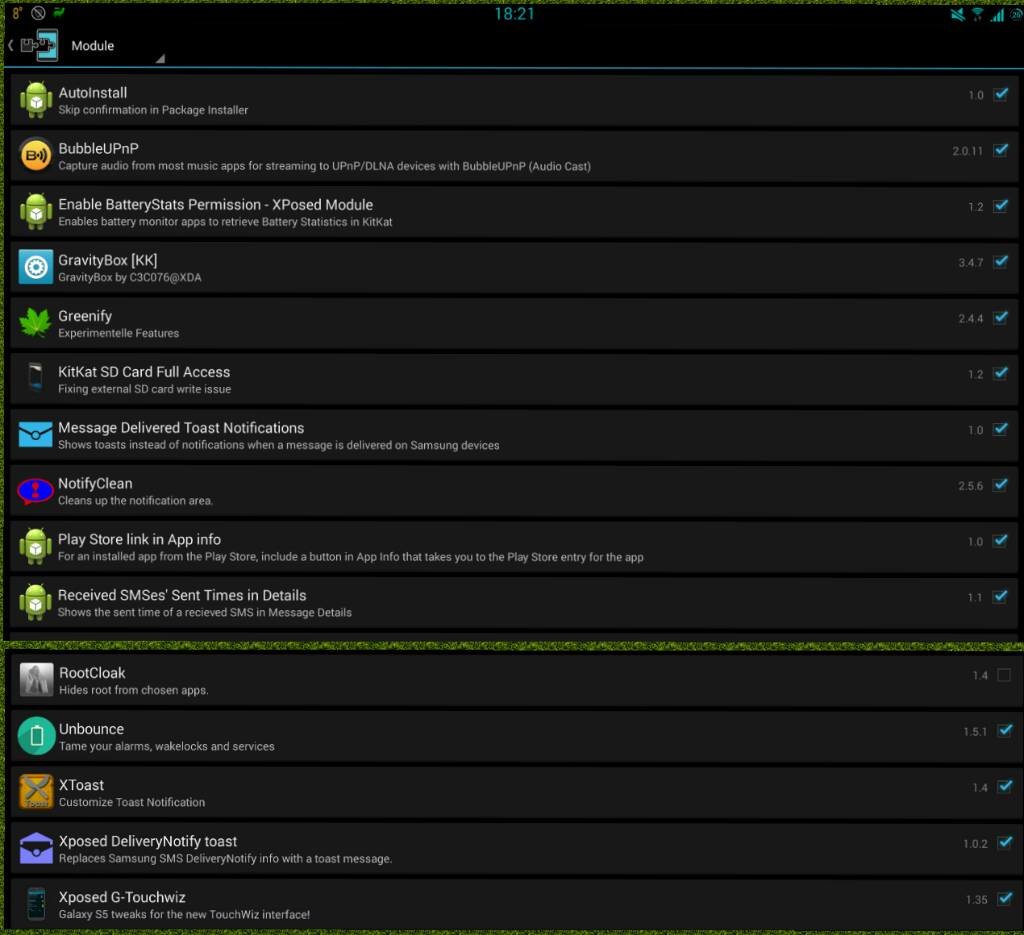Toggle the XToast checkbox

[x=1004, y=787]
